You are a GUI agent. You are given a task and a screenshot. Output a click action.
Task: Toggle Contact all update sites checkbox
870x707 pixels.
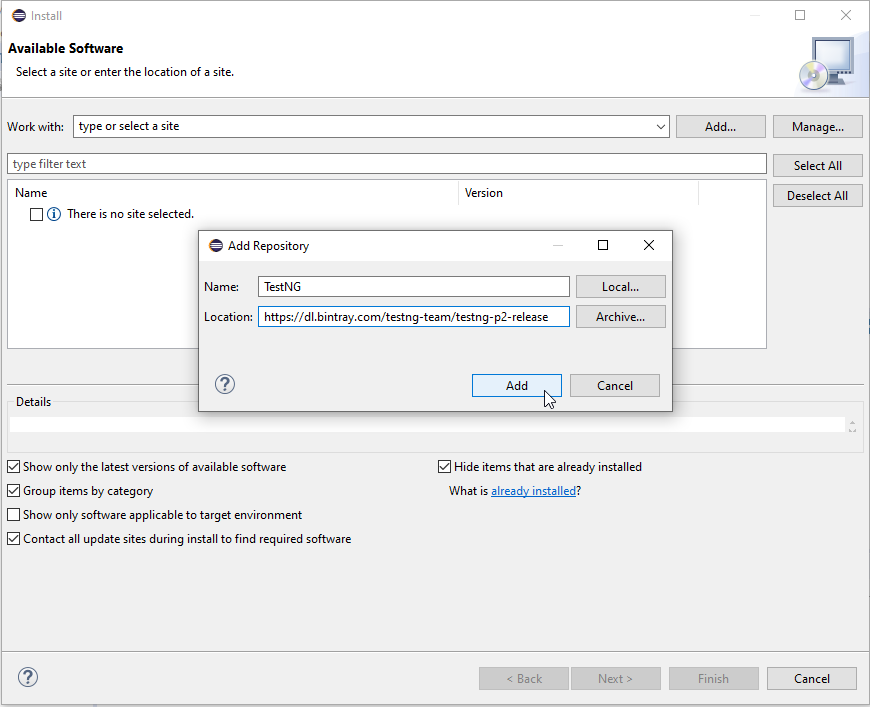click(x=14, y=539)
